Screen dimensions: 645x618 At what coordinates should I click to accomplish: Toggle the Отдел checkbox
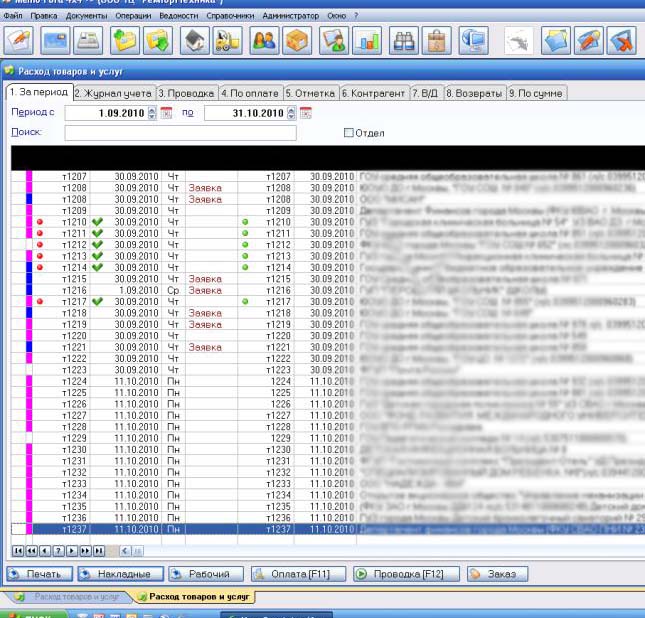coord(349,132)
